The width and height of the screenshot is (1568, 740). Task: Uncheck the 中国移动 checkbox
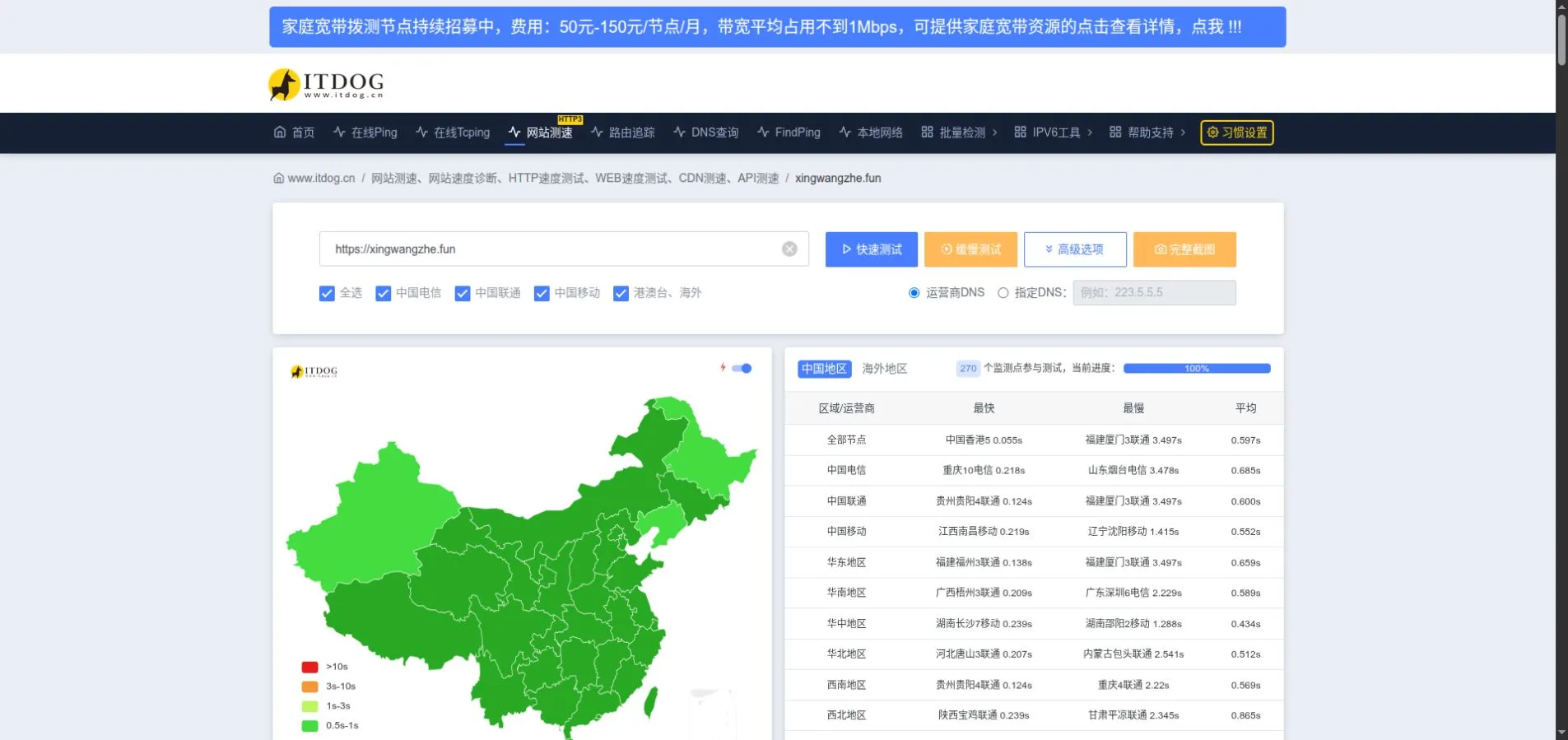point(542,293)
